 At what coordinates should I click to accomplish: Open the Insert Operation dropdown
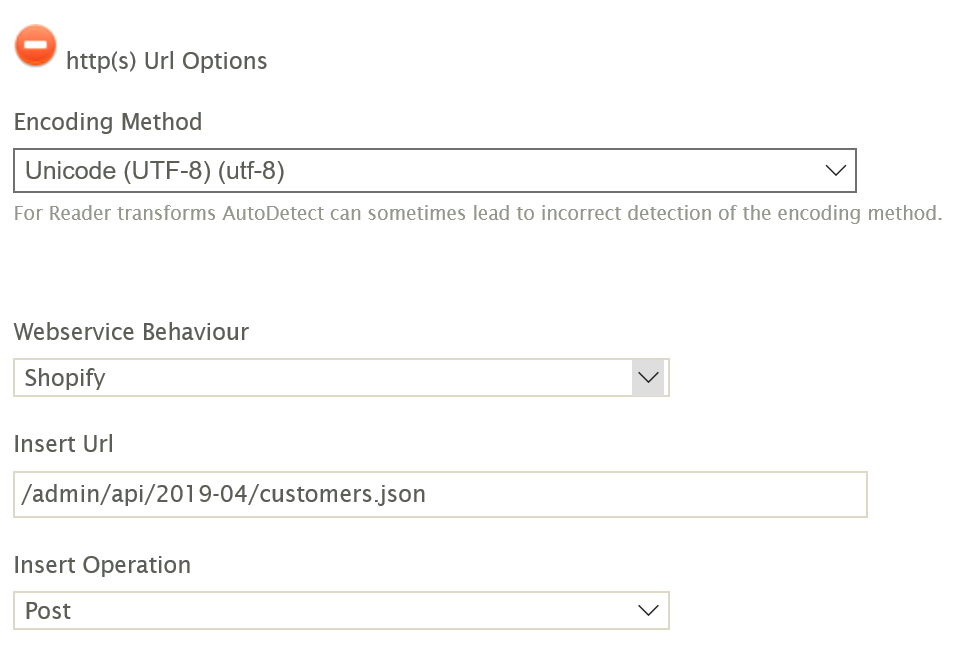click(340, 611)
